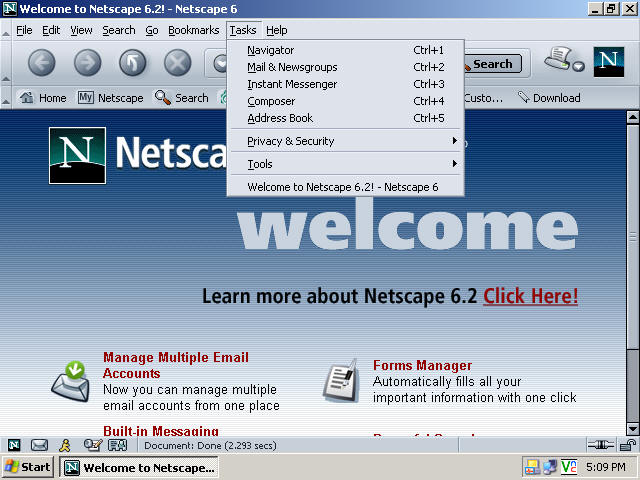Open the Bookmarks menu
640x480 pixels.
[x=193, y=30]
